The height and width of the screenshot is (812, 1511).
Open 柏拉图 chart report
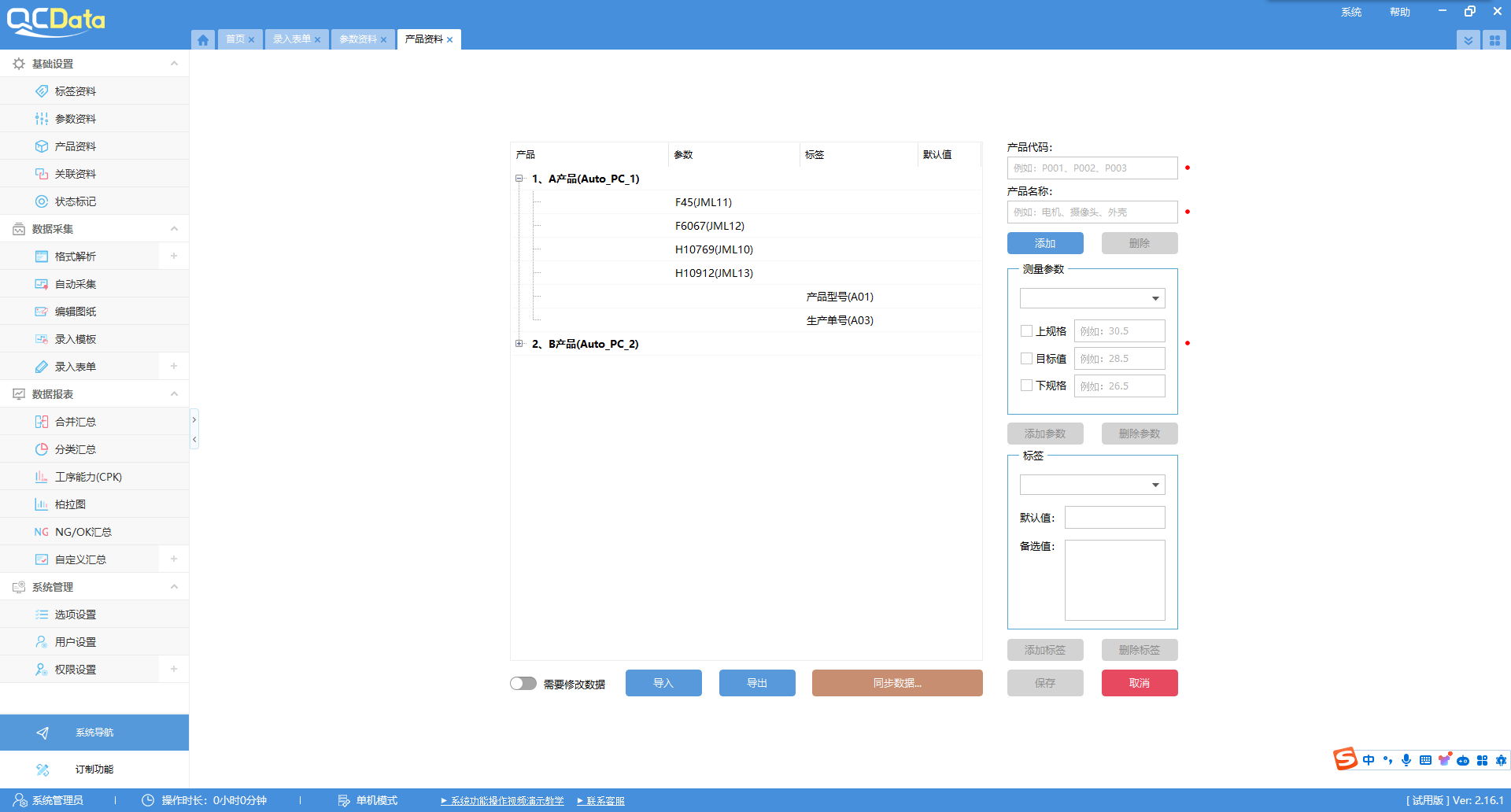click(71, 504)
